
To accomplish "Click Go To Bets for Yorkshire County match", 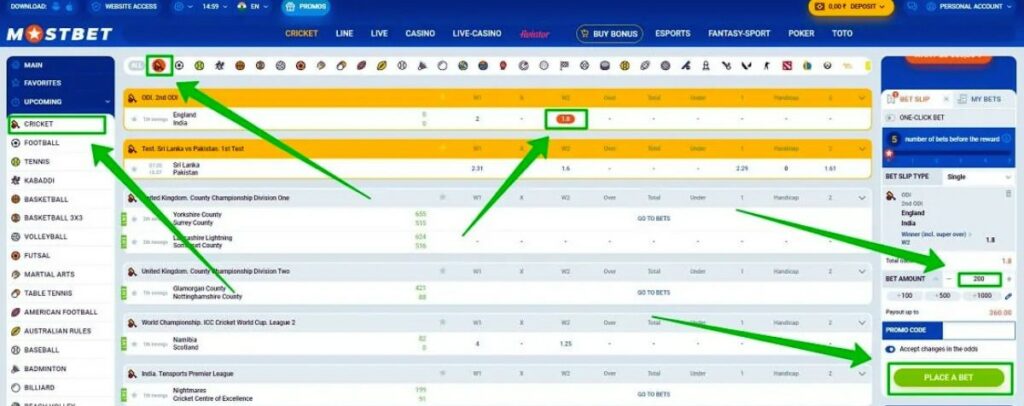I will tap(653, 219).
